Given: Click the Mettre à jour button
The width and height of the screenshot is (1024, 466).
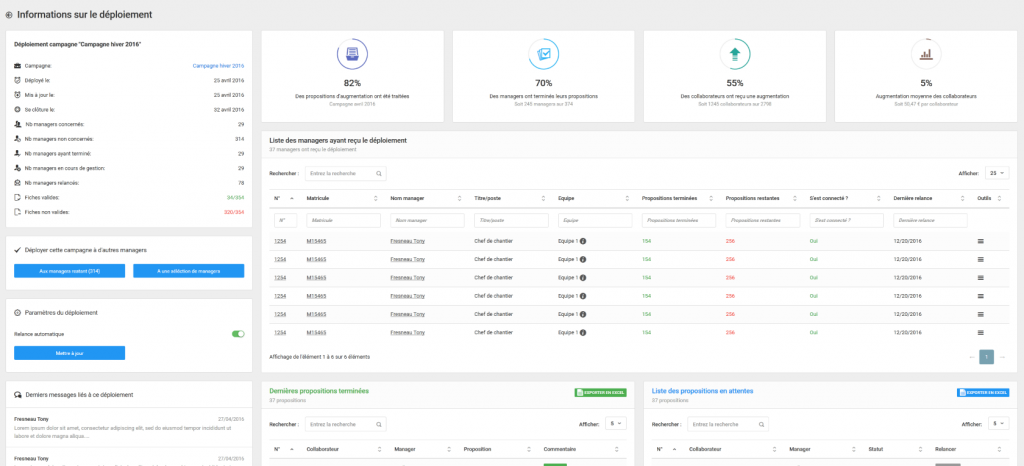Looking at the screenshot, I should (x=69, y=353).
